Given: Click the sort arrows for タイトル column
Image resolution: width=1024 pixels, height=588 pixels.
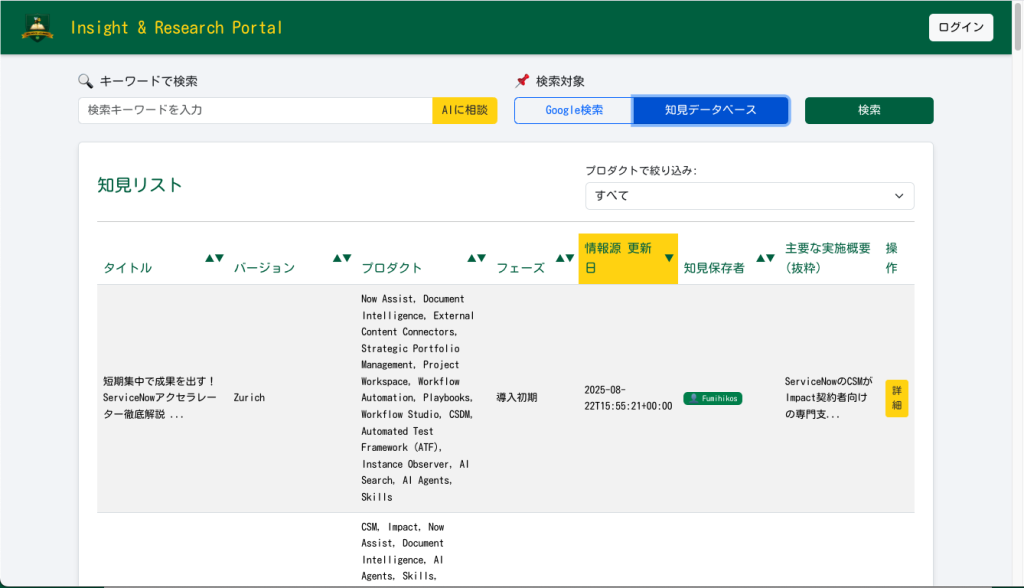Looking at the screenshot, I should (214, 258).
